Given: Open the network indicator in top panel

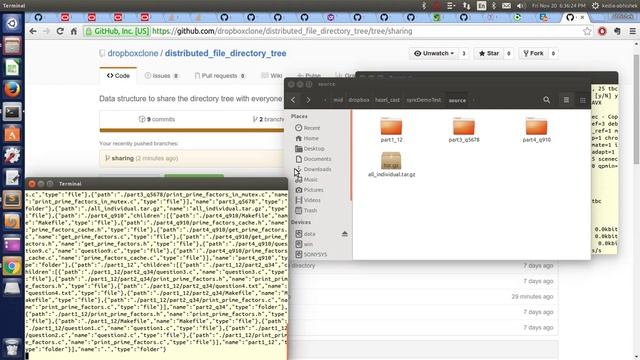Looking at the screenshot, I should 466,6.
